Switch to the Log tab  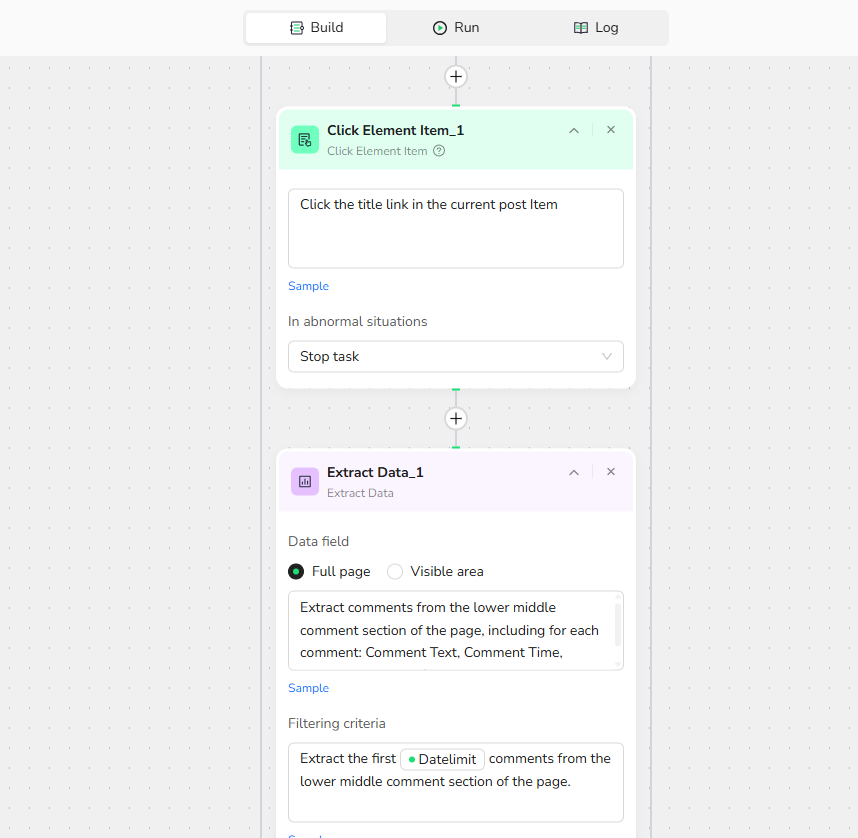tap(596, 28)
